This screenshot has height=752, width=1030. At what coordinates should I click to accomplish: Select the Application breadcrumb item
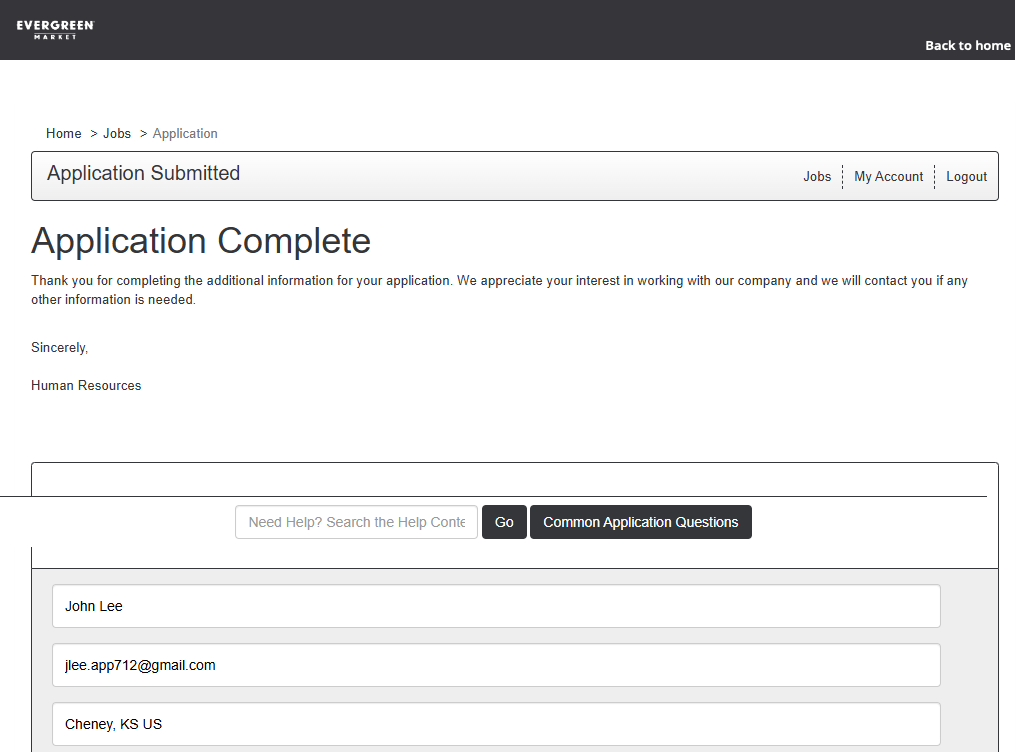185,133
